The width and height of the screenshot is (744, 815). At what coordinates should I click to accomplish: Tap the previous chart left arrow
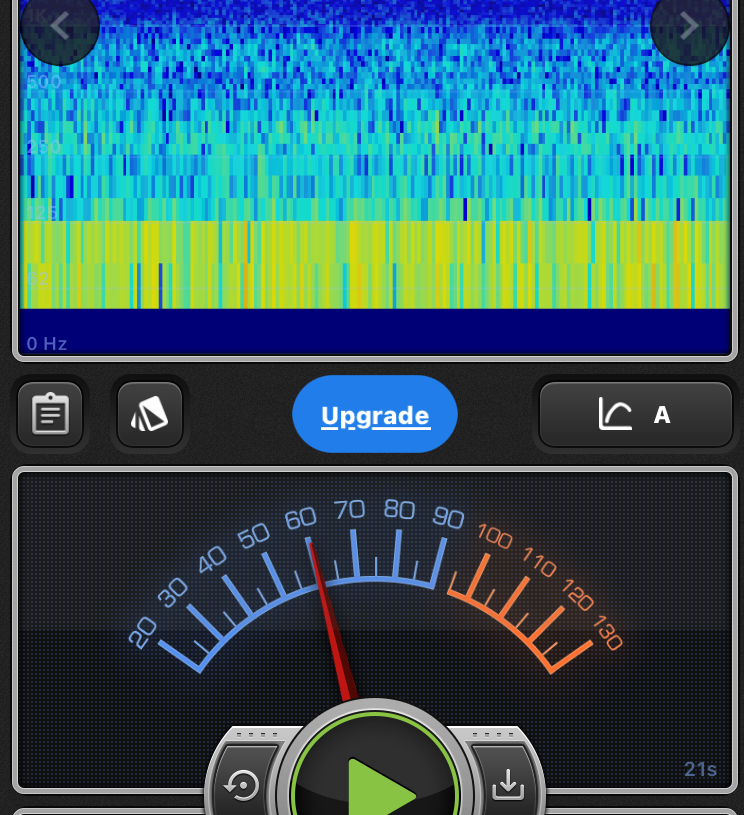(x=59, y=26)
